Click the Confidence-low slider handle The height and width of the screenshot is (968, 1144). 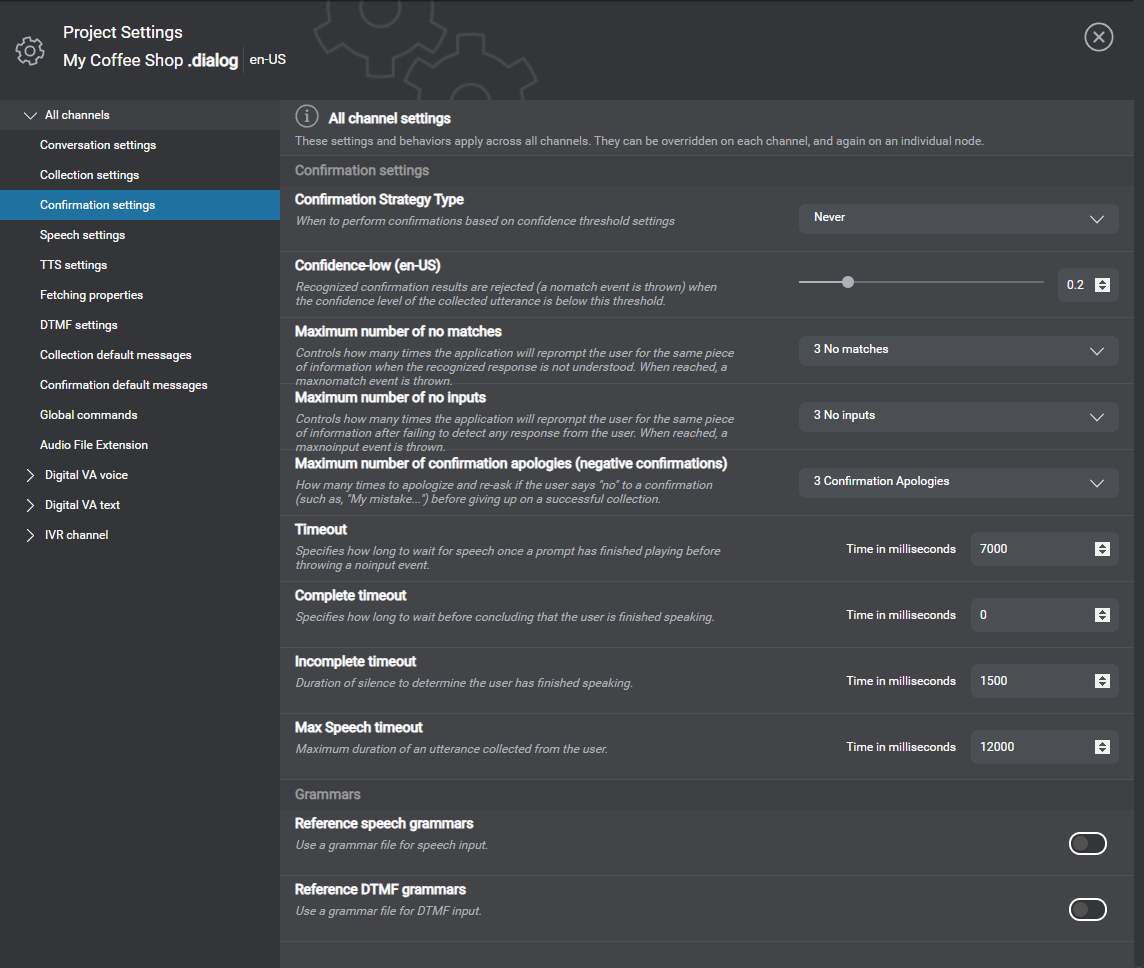pos(848,282)
